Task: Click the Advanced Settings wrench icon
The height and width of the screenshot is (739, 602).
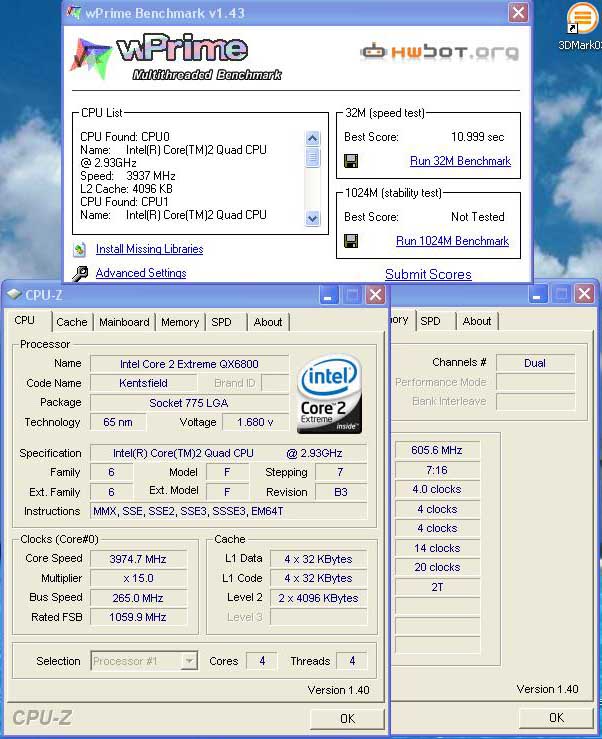Action: 80,273
